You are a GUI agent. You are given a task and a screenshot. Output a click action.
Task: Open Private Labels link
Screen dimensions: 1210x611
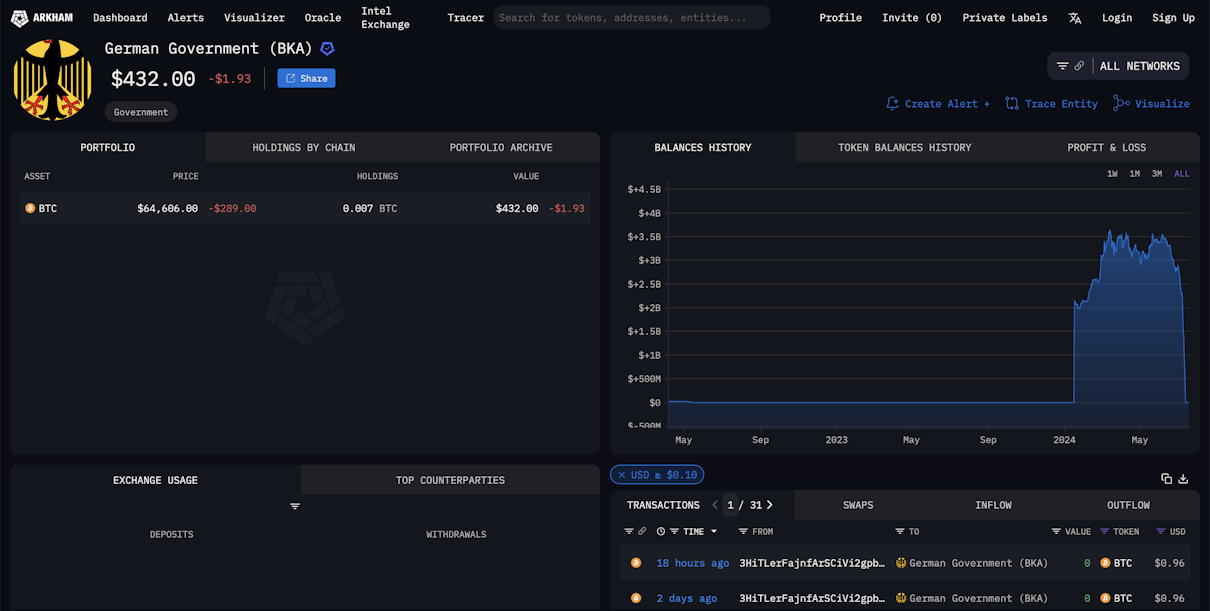(x=1005, y=18)
